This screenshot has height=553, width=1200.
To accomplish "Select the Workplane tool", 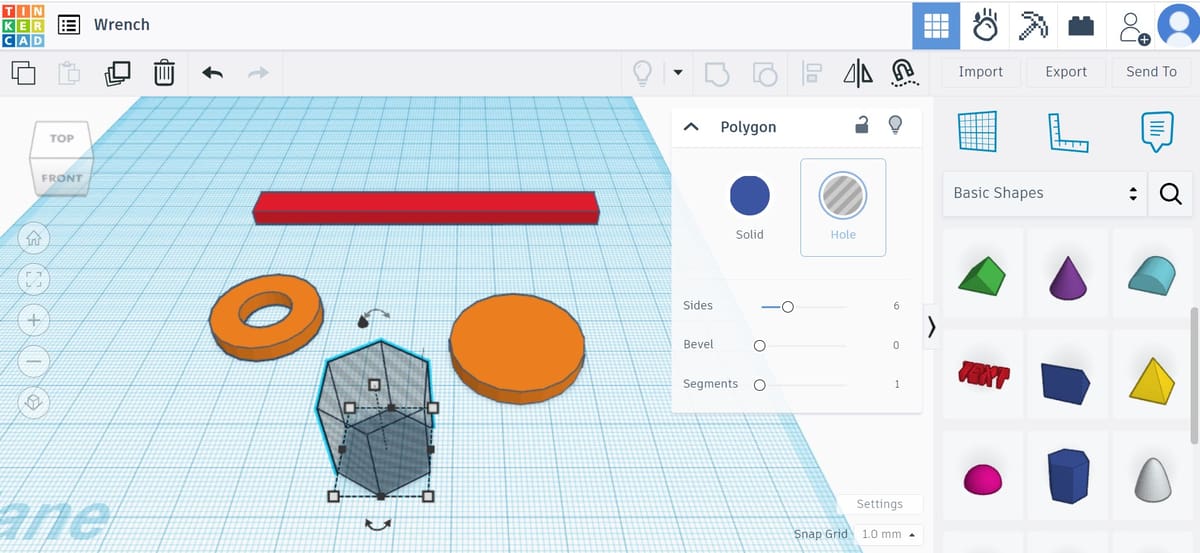I will tap(978, 130).
